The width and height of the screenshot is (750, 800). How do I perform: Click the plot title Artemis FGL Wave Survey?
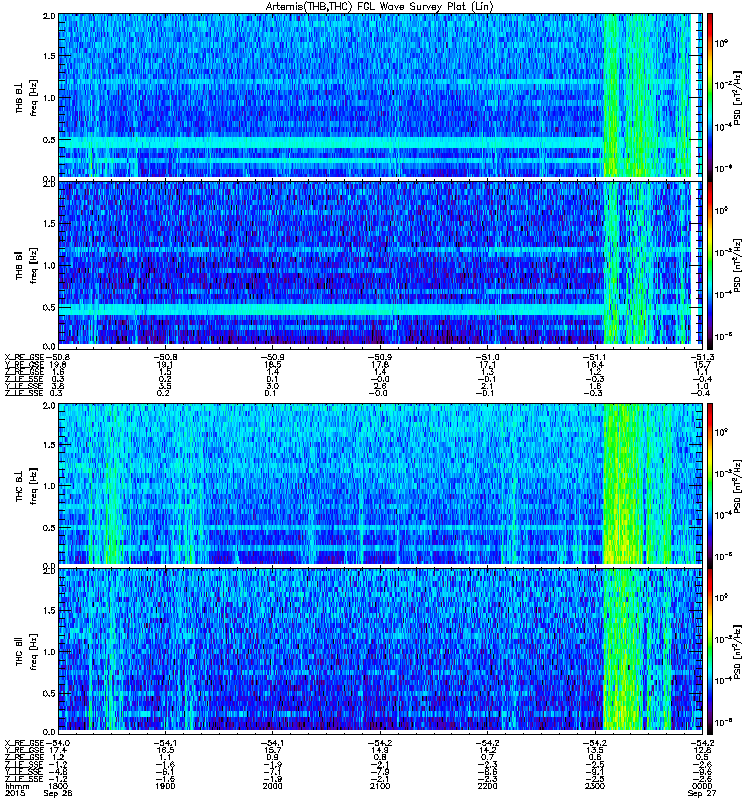point(380,7)
